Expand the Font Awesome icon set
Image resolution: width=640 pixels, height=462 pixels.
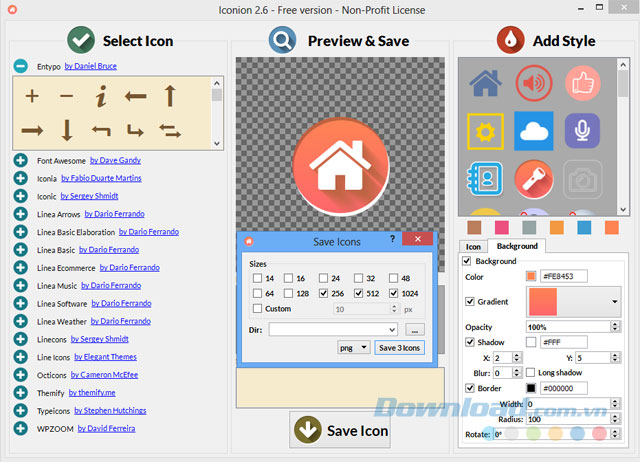pos(20,160)
